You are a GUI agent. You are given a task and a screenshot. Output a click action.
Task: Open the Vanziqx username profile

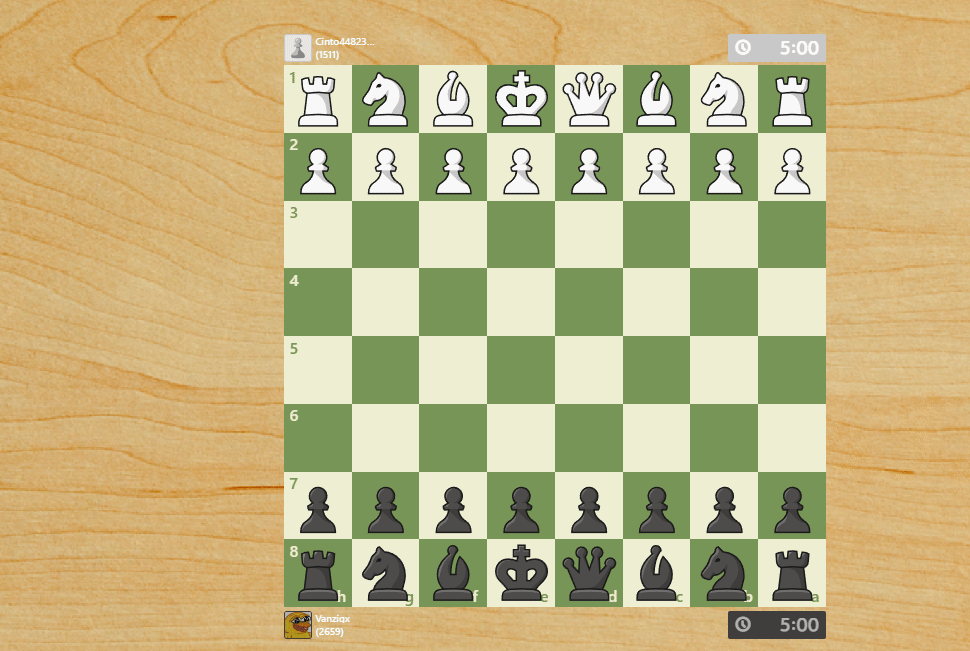click(x=333, y=618)
